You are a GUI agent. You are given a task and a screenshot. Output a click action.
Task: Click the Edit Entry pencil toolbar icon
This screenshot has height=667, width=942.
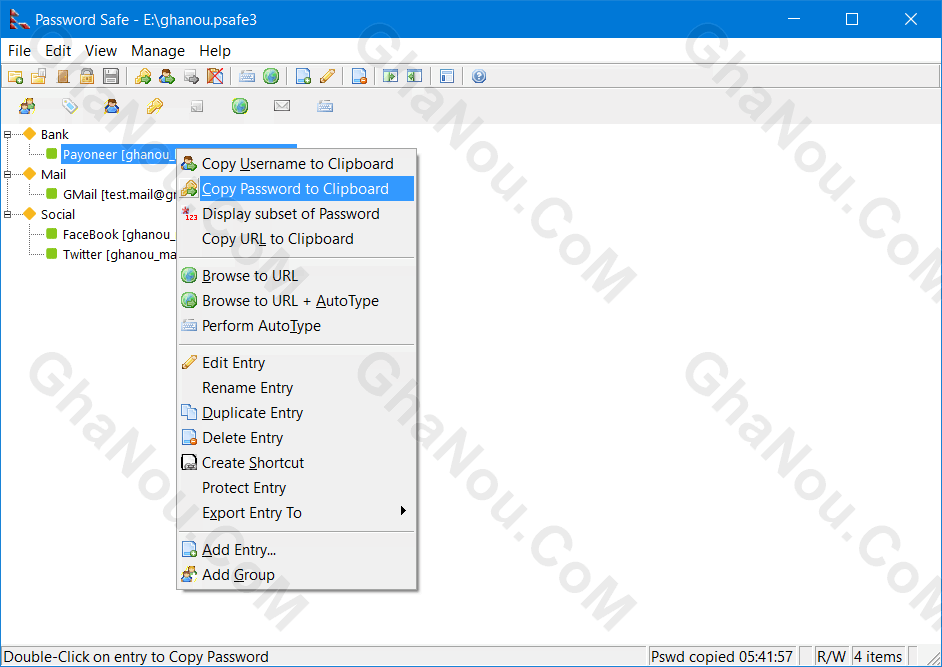pos(327,76)
